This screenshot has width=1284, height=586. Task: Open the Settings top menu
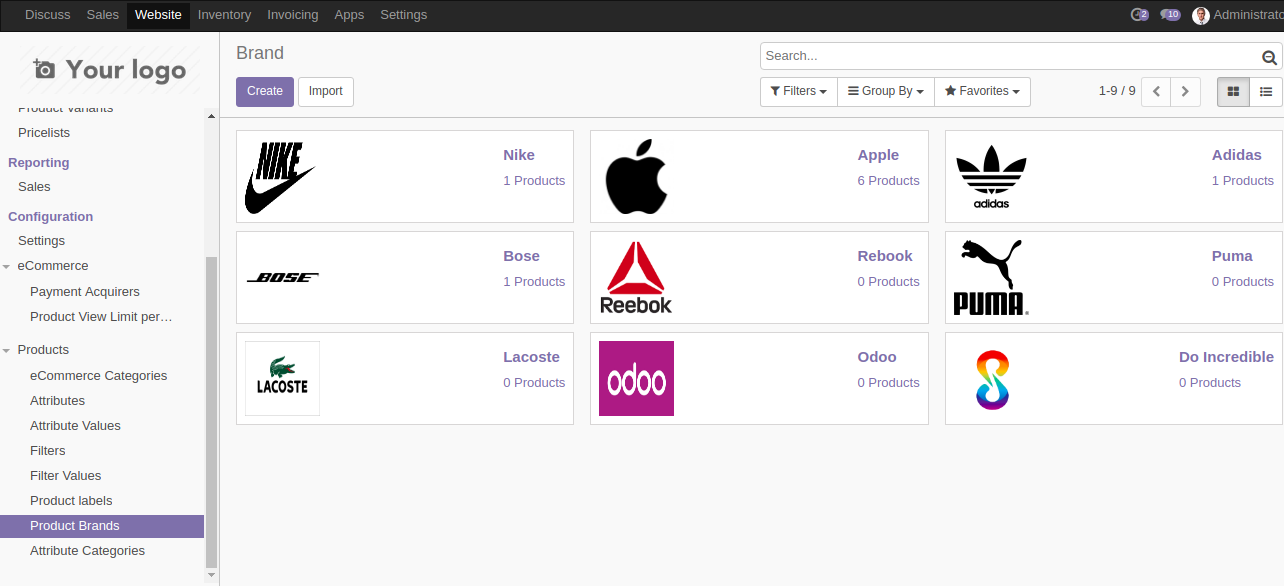click(x=403, y=15)
